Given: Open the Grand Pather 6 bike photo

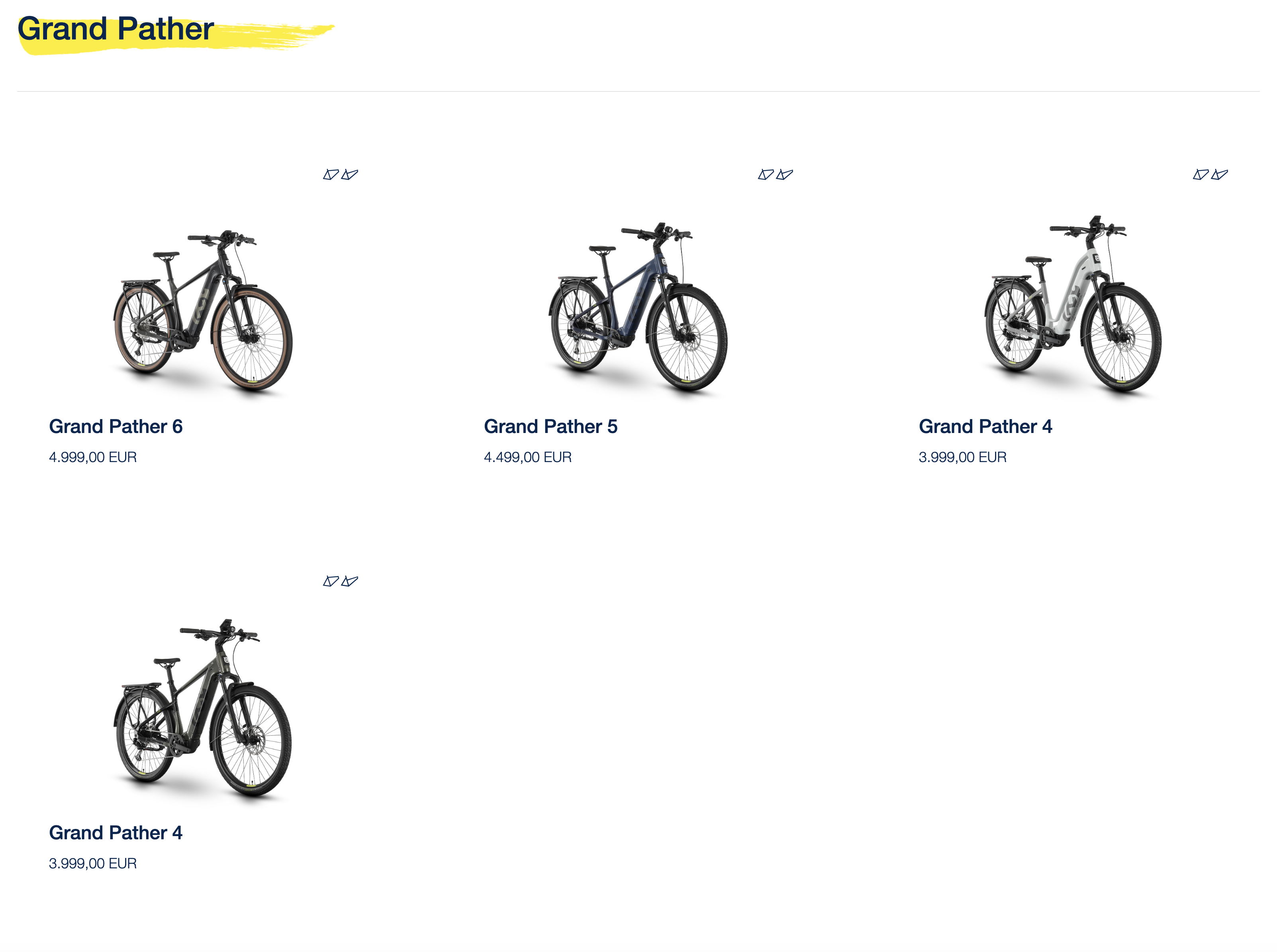Looking at the screenshot, I should [x=204, y=312].
